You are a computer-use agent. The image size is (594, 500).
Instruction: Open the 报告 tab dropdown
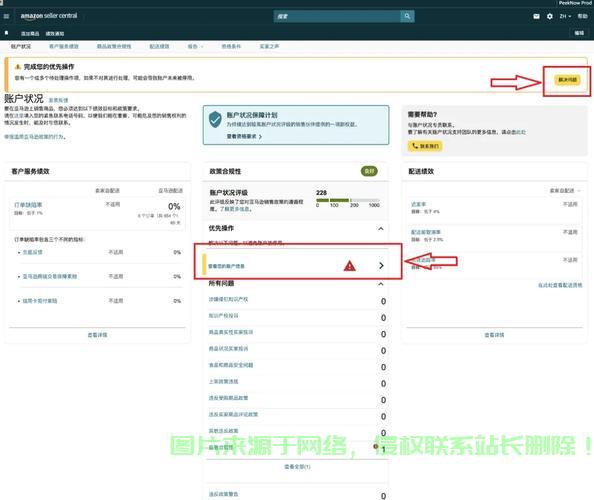click(195, 46)
